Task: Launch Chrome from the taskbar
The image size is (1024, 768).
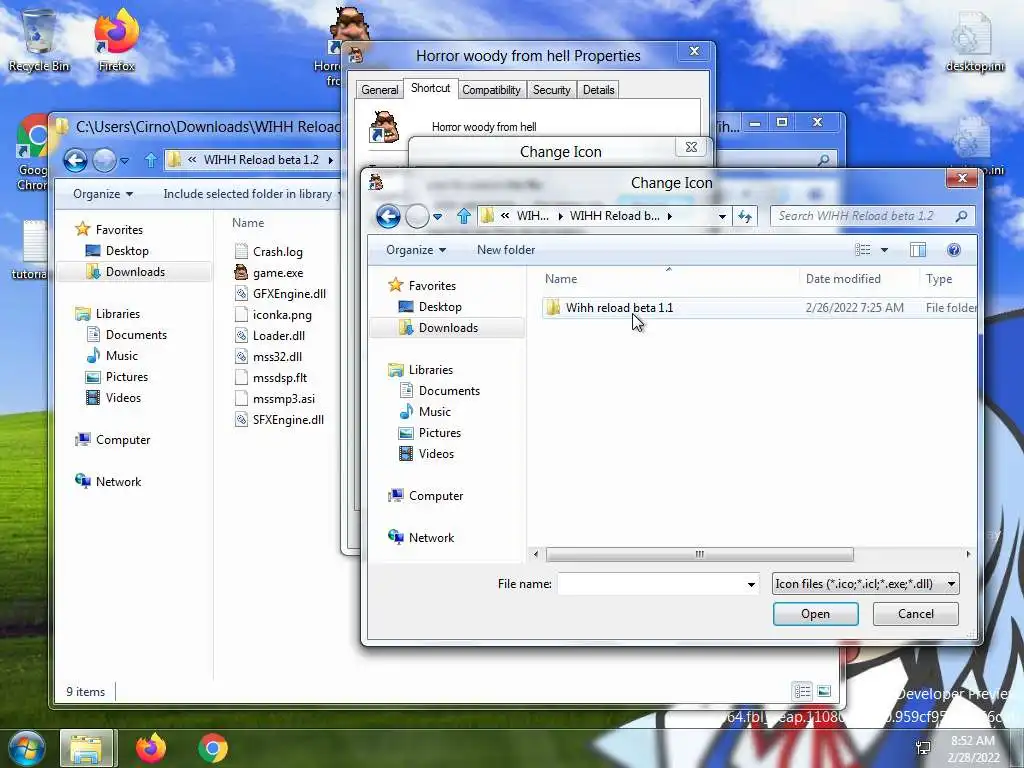Action: coord(213,748)
